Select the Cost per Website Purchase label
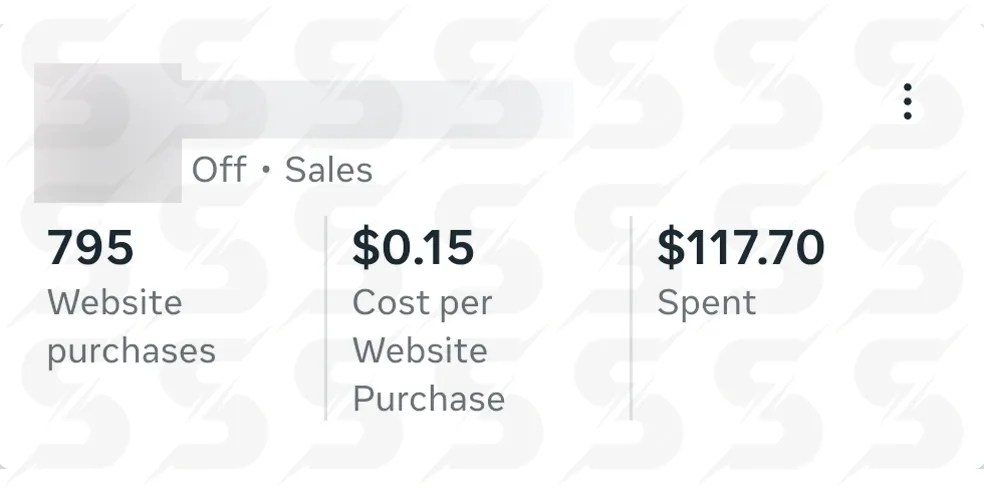This screenshot has height=493, width=984. tap(428, 351)
